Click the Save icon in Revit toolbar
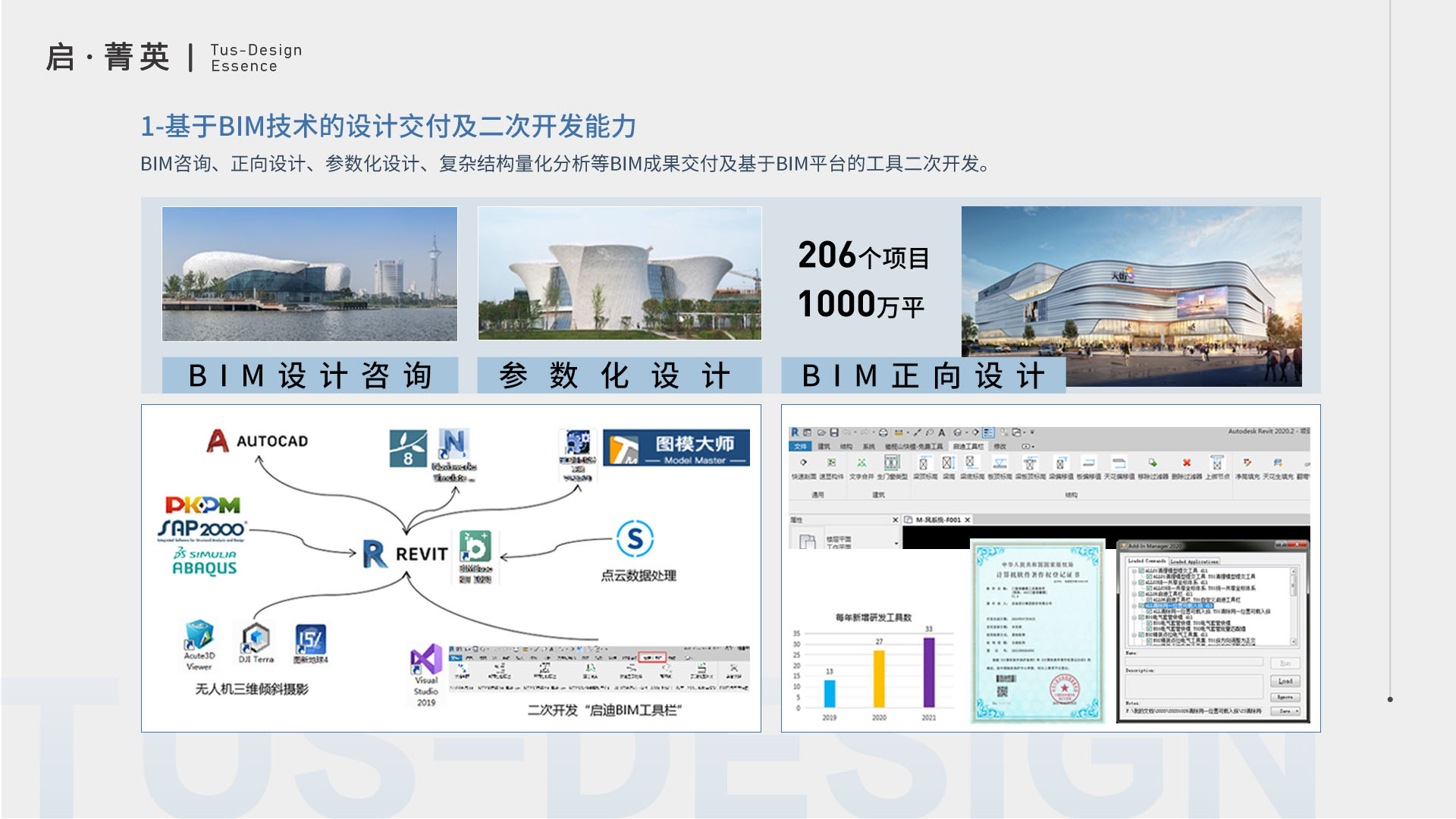1456x819 pixels. tap(834, 432)
